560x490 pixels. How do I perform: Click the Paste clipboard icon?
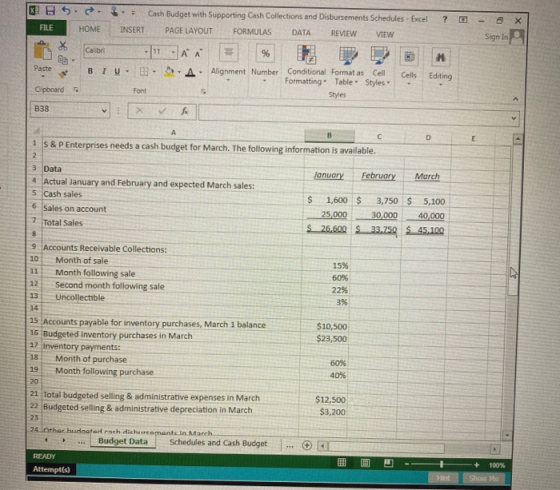[x=42, y=50]
